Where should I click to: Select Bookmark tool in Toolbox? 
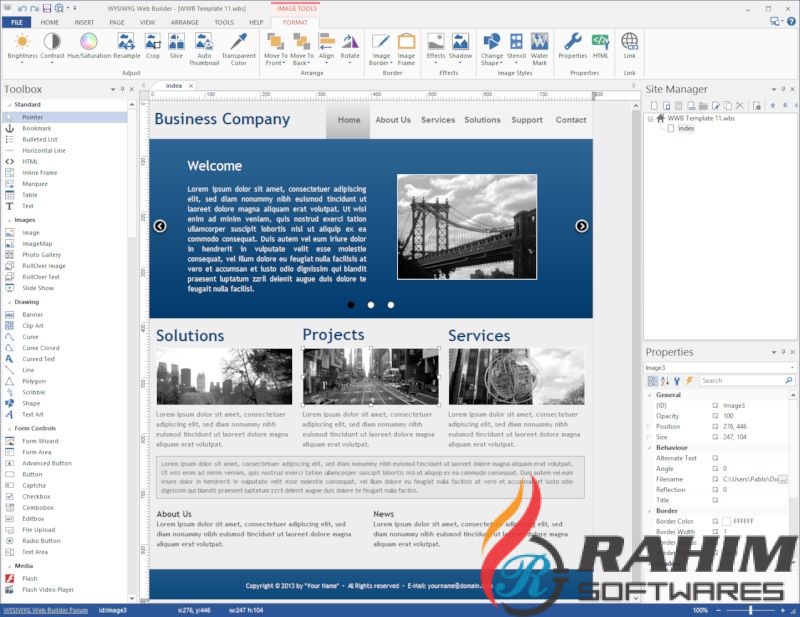point(36,129)
